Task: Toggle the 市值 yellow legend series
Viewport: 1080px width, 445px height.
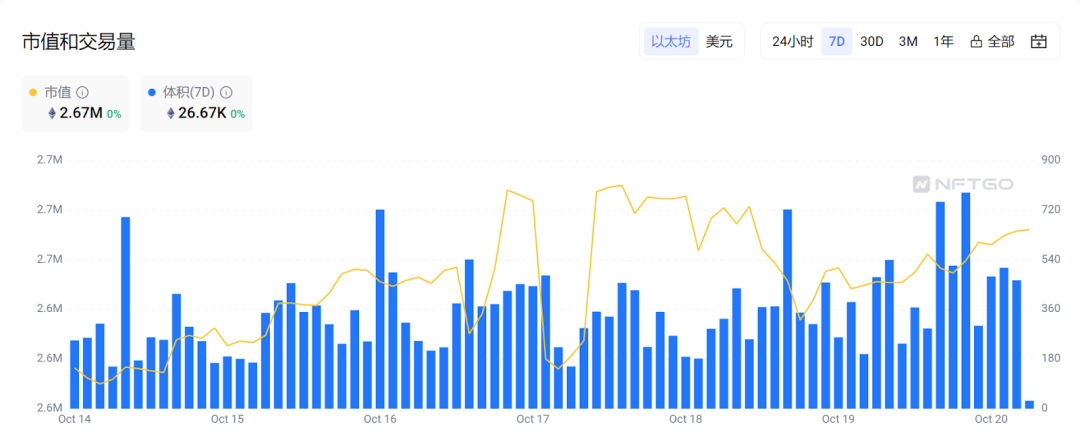Action: [76, 103]
